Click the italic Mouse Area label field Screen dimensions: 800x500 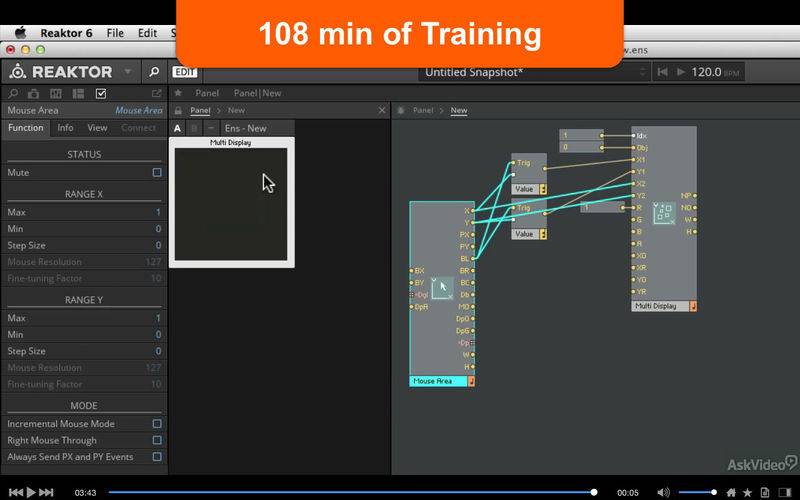[138, 110]
